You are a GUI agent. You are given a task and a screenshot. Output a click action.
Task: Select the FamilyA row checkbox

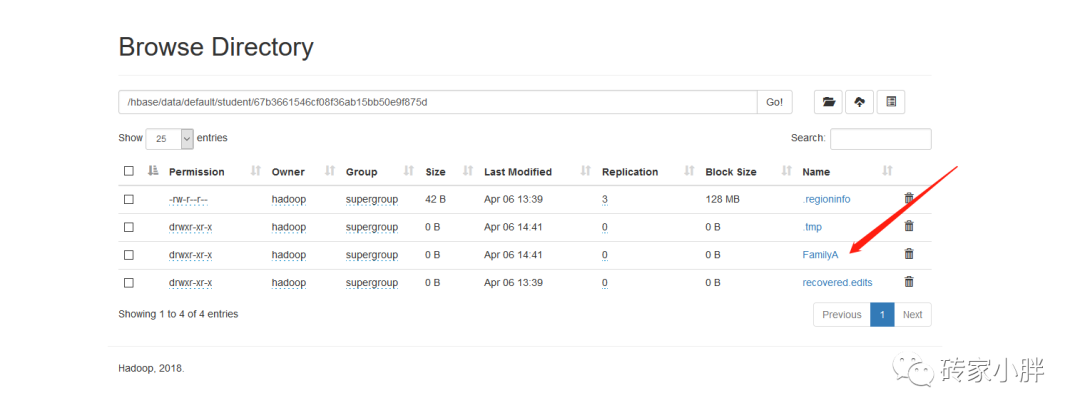[x=128, y=255]
